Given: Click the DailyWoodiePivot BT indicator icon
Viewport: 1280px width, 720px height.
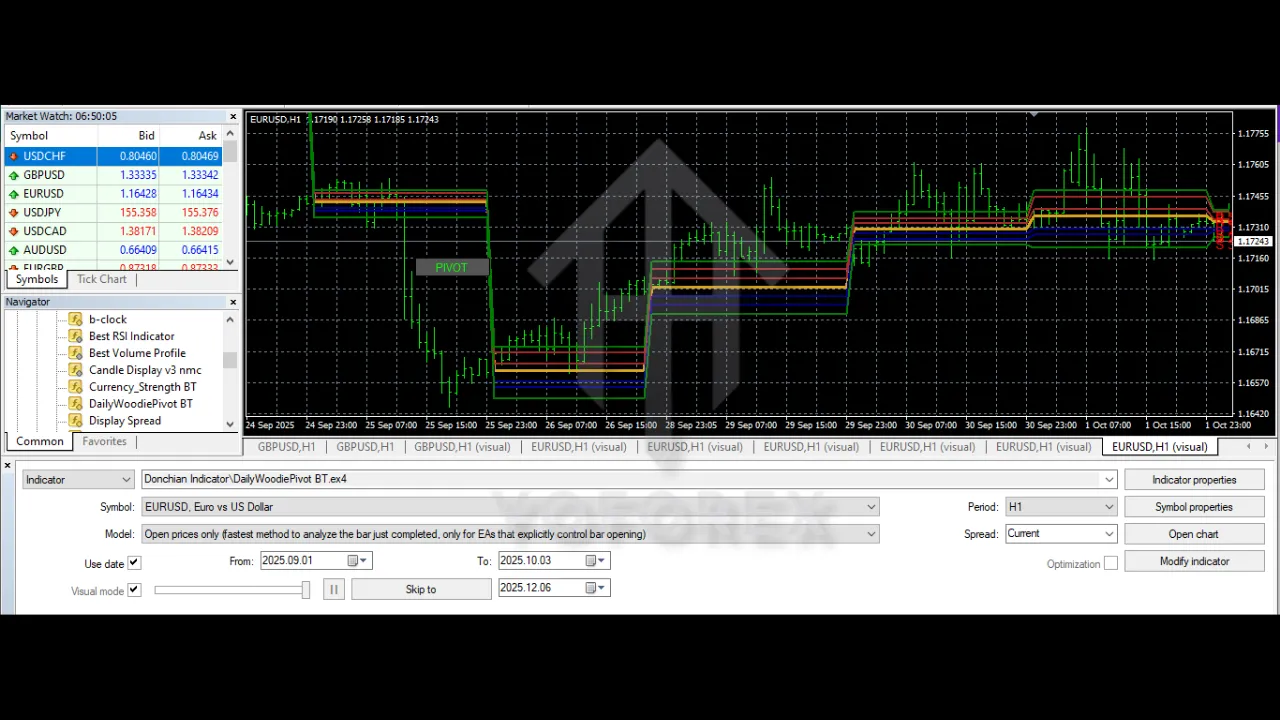Looking at the screenshot, I should tap(75, 404).
